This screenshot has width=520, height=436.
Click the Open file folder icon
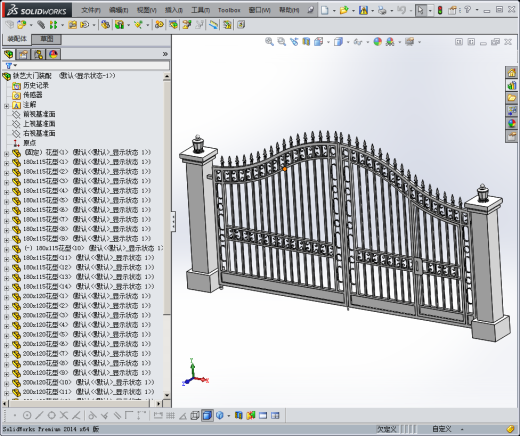point(344,10)
